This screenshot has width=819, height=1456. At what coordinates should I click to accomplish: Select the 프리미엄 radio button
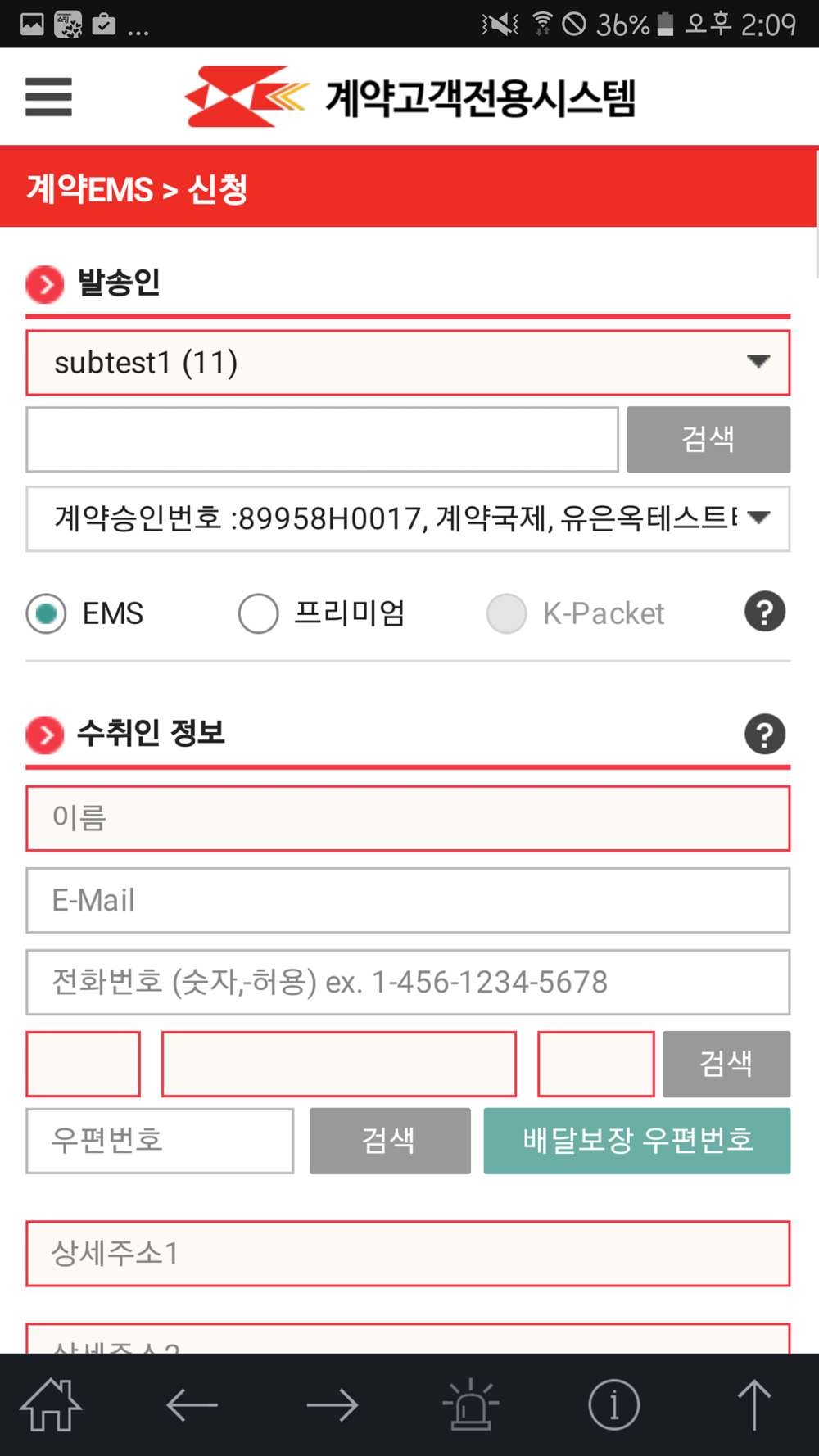(x=258, y=613)
